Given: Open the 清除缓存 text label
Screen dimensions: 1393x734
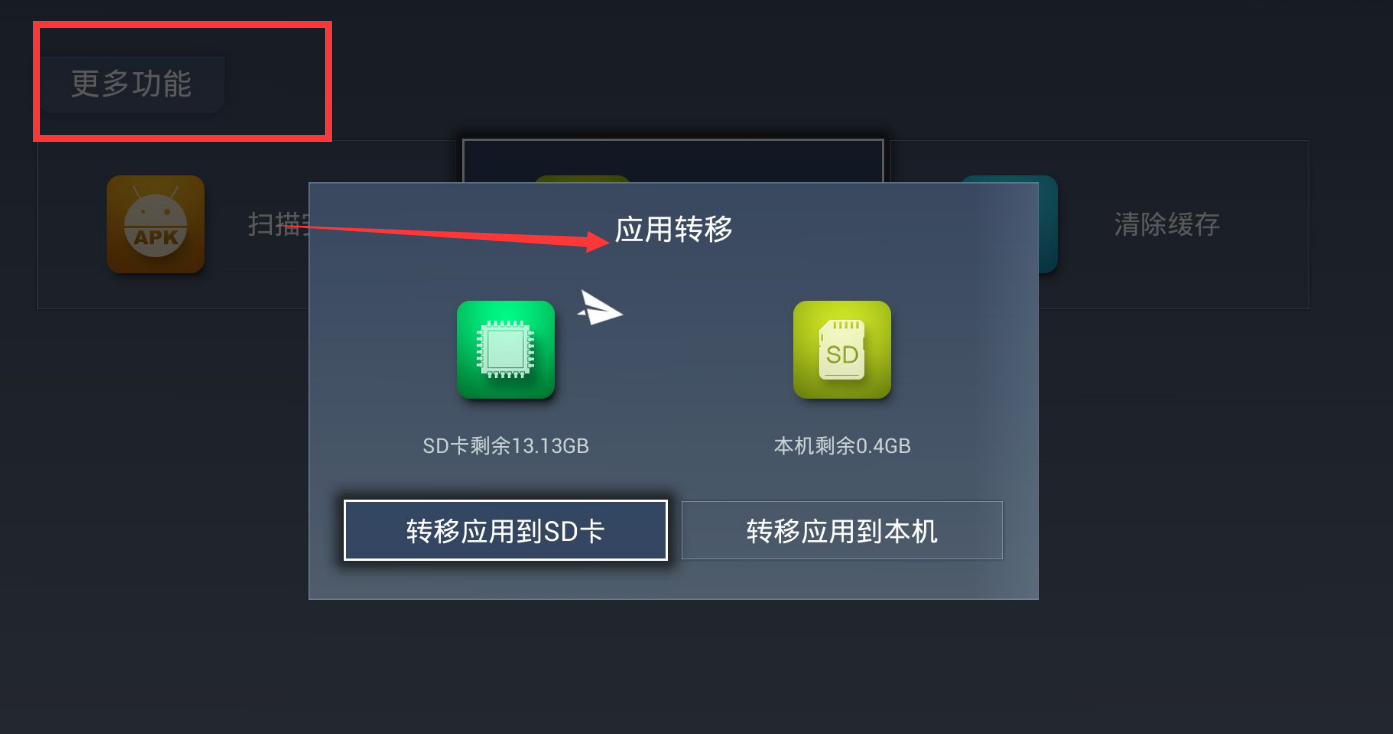Looking at the screenshot, I should click(x=1167, y=224).
